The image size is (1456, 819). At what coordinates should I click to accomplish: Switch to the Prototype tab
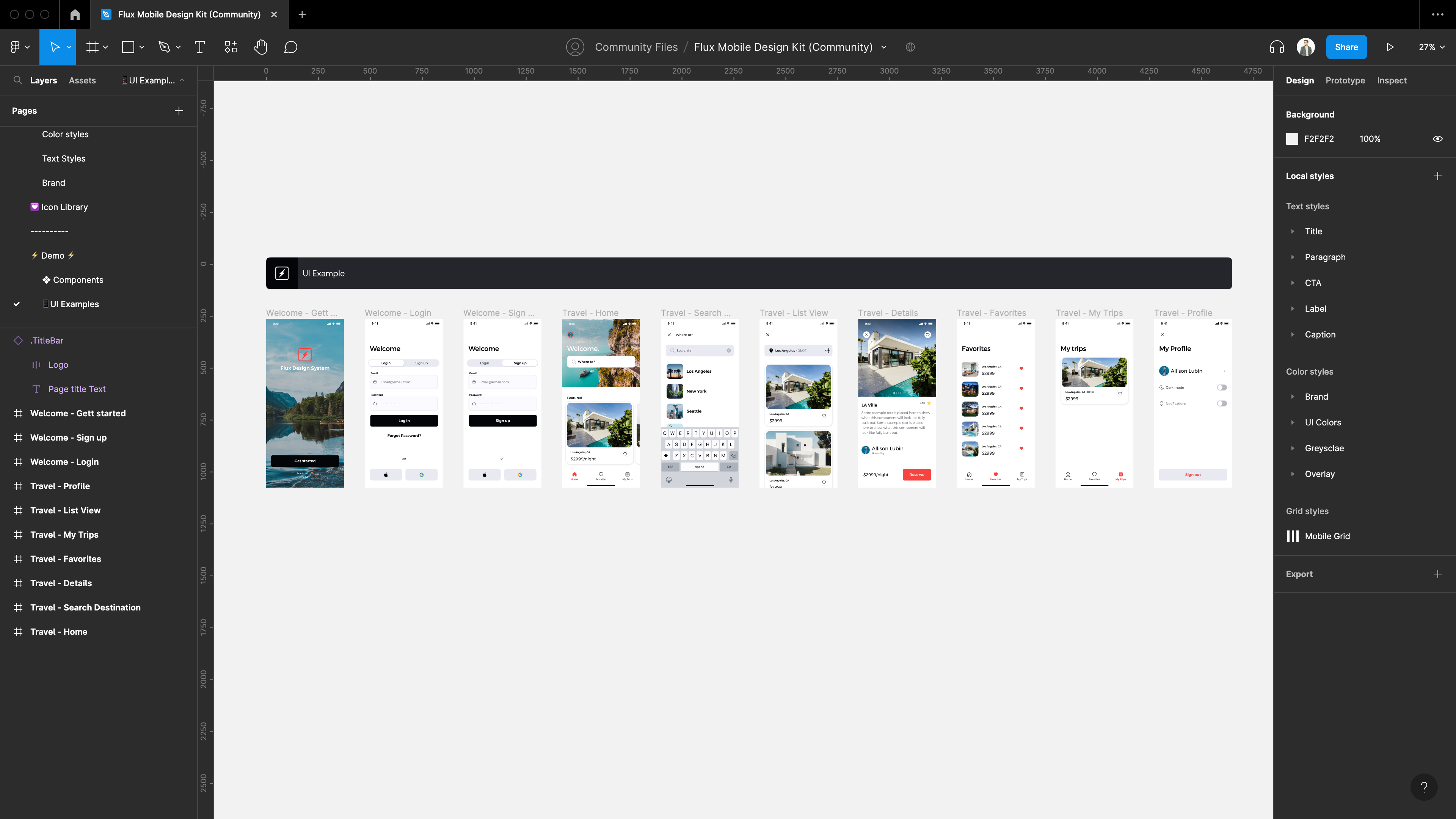click(x=1345, y=80)
